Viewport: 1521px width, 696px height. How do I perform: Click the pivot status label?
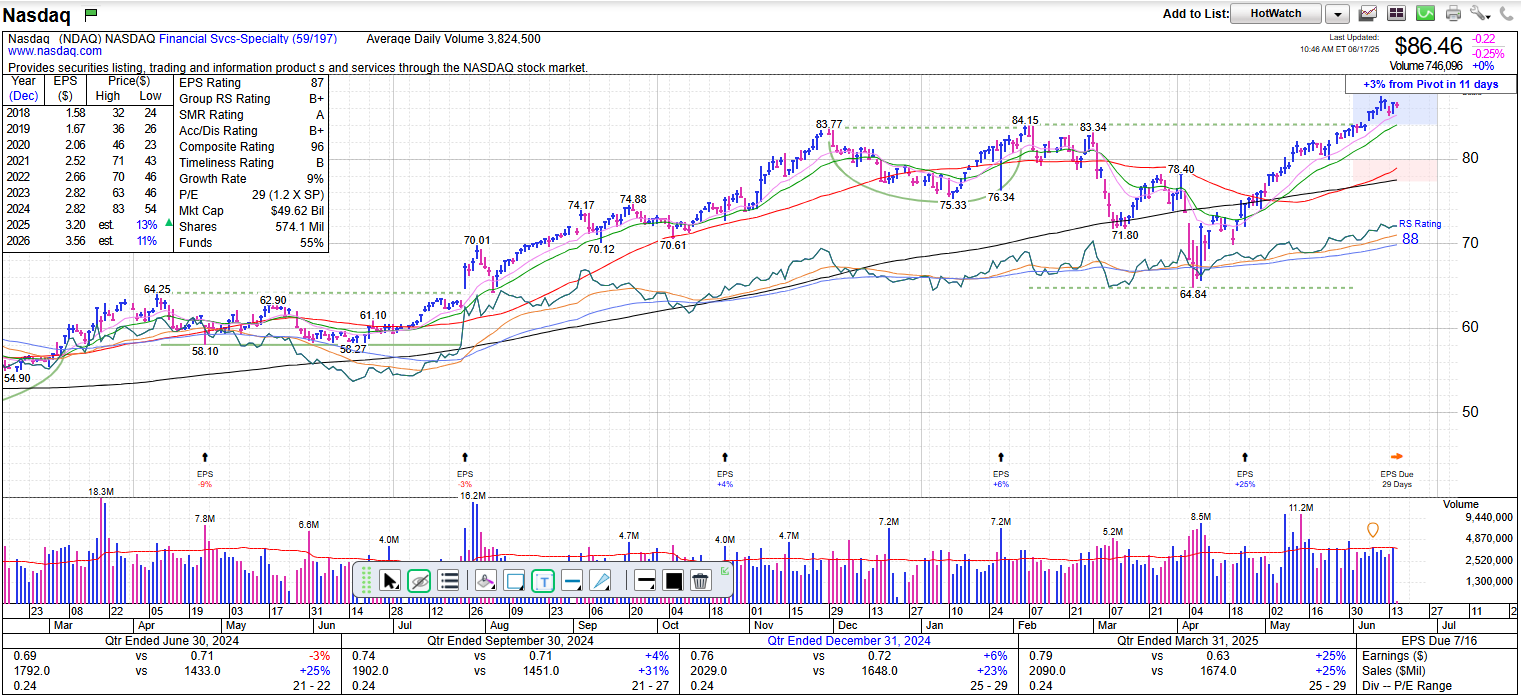1431,84
